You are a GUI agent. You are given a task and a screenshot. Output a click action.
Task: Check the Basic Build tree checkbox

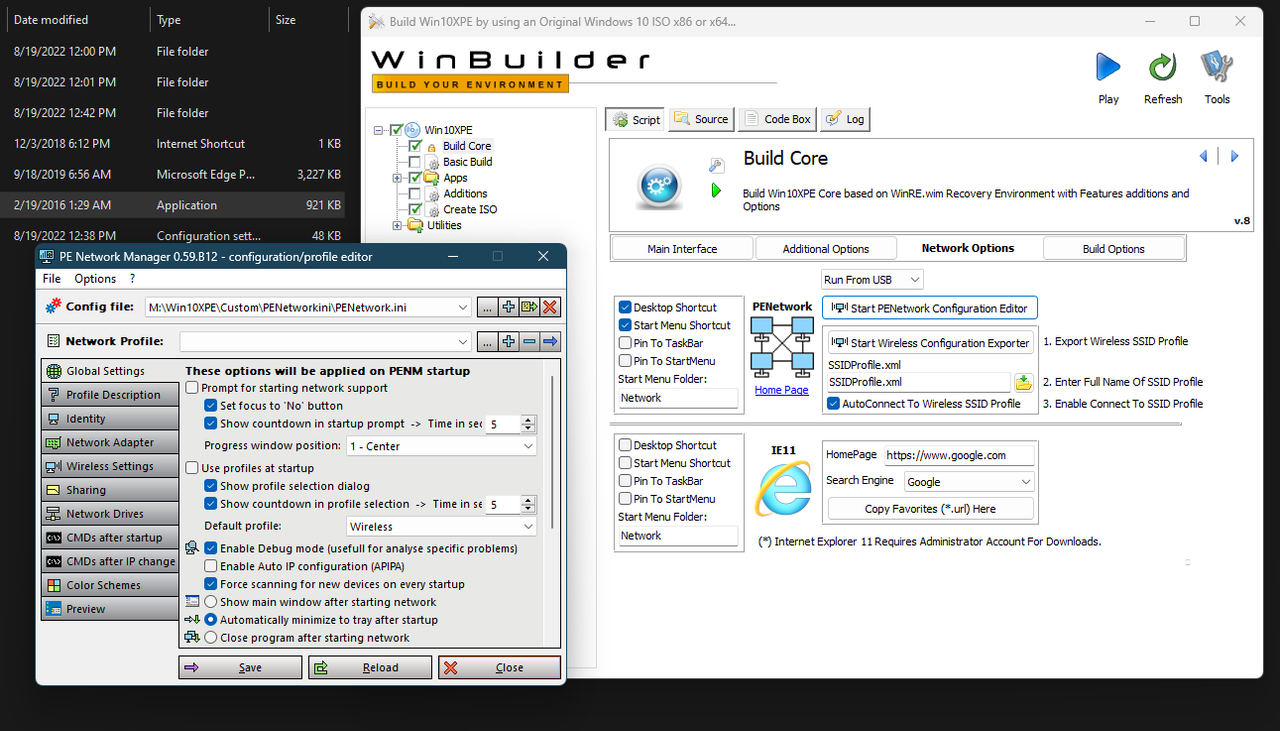415,162
